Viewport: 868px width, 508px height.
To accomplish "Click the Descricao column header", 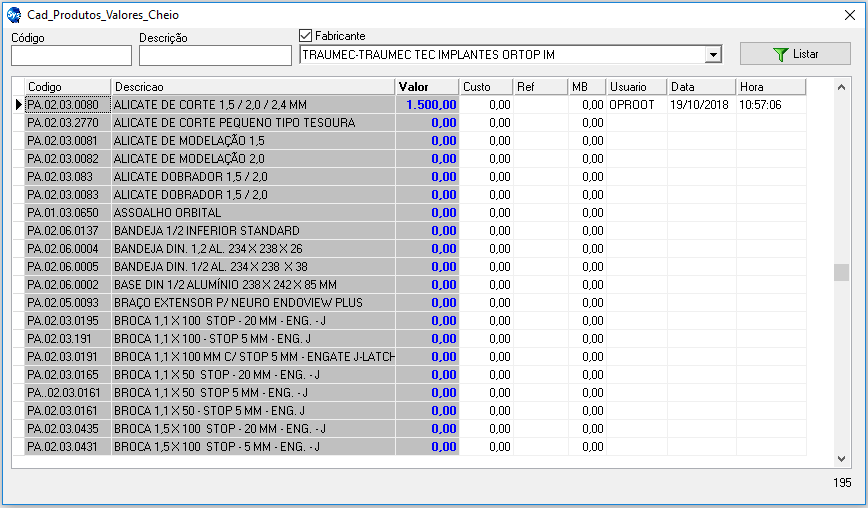I will [253, 87].
